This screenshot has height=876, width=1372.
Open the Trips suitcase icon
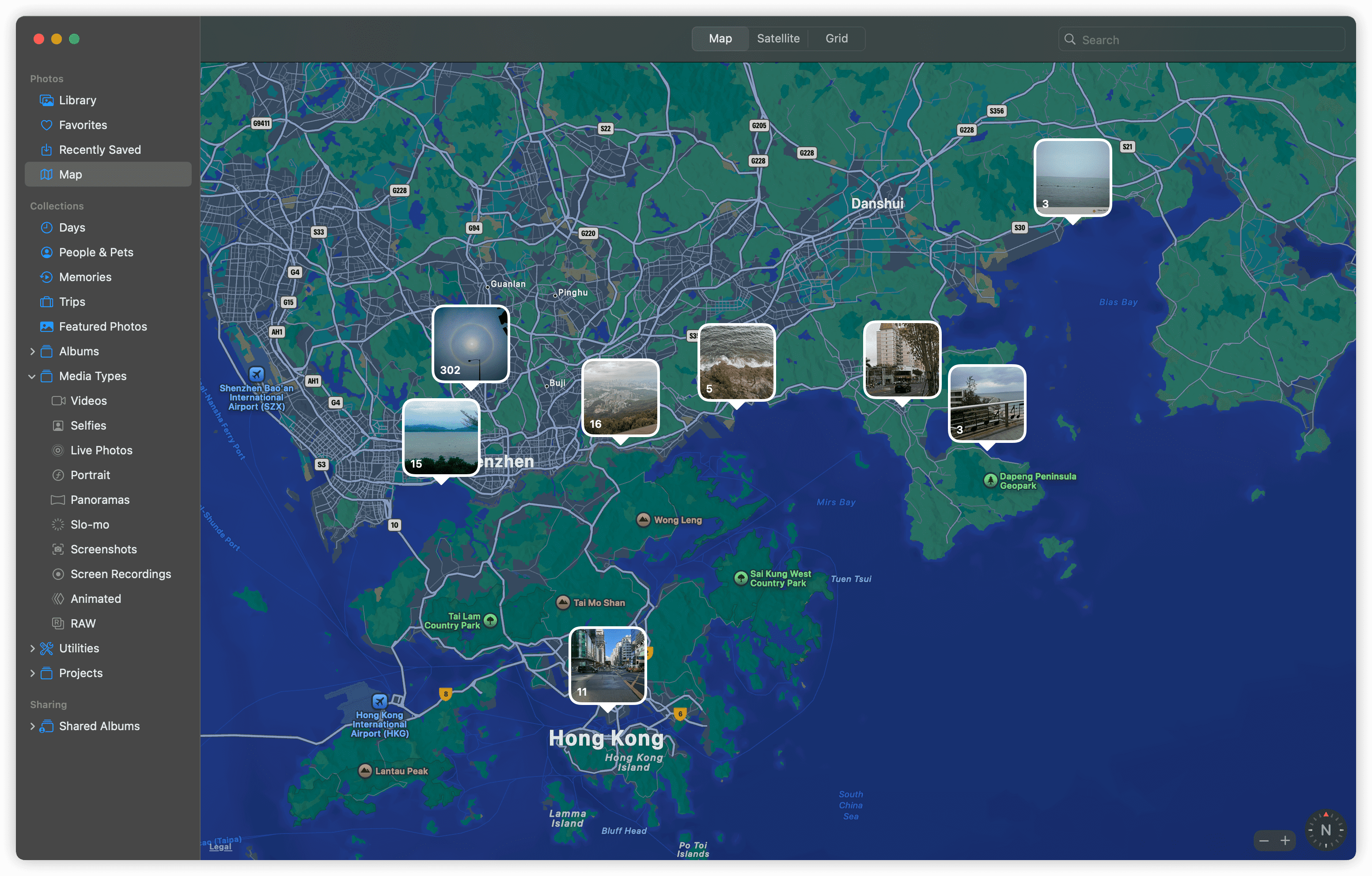[x=47, y=301]
